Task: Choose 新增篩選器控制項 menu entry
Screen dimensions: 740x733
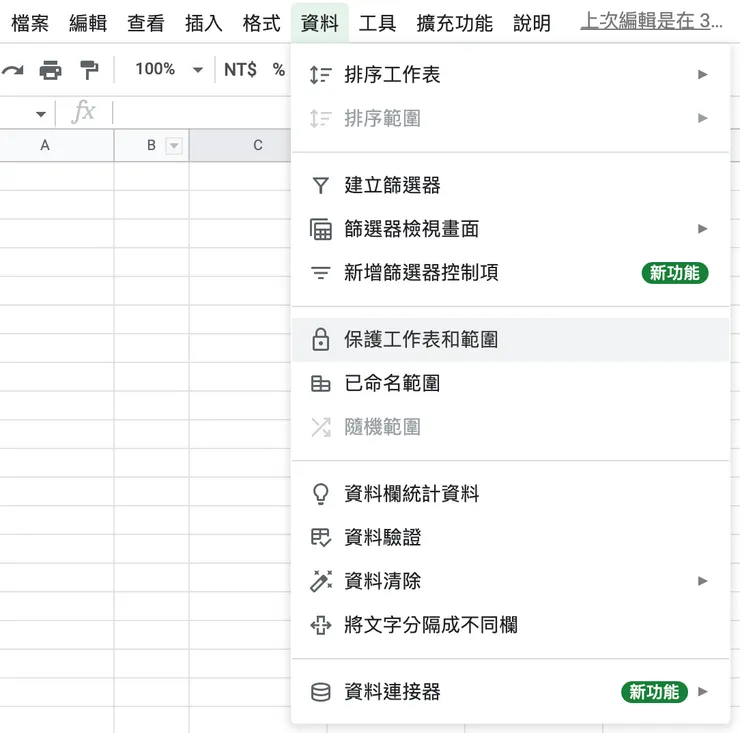Action: (x=510, y=272)
